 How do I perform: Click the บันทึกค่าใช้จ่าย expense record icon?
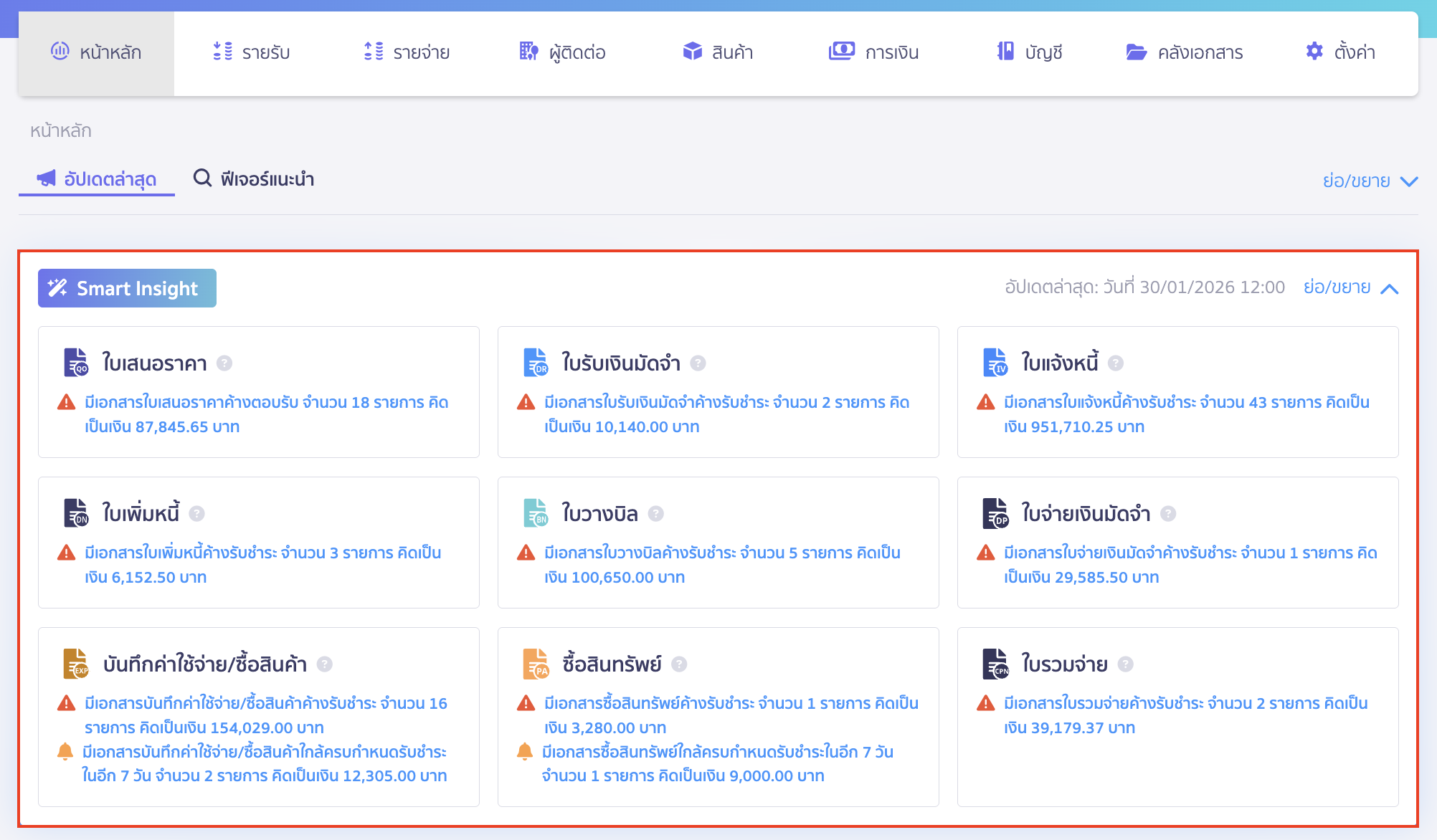(x=75, y=664)
